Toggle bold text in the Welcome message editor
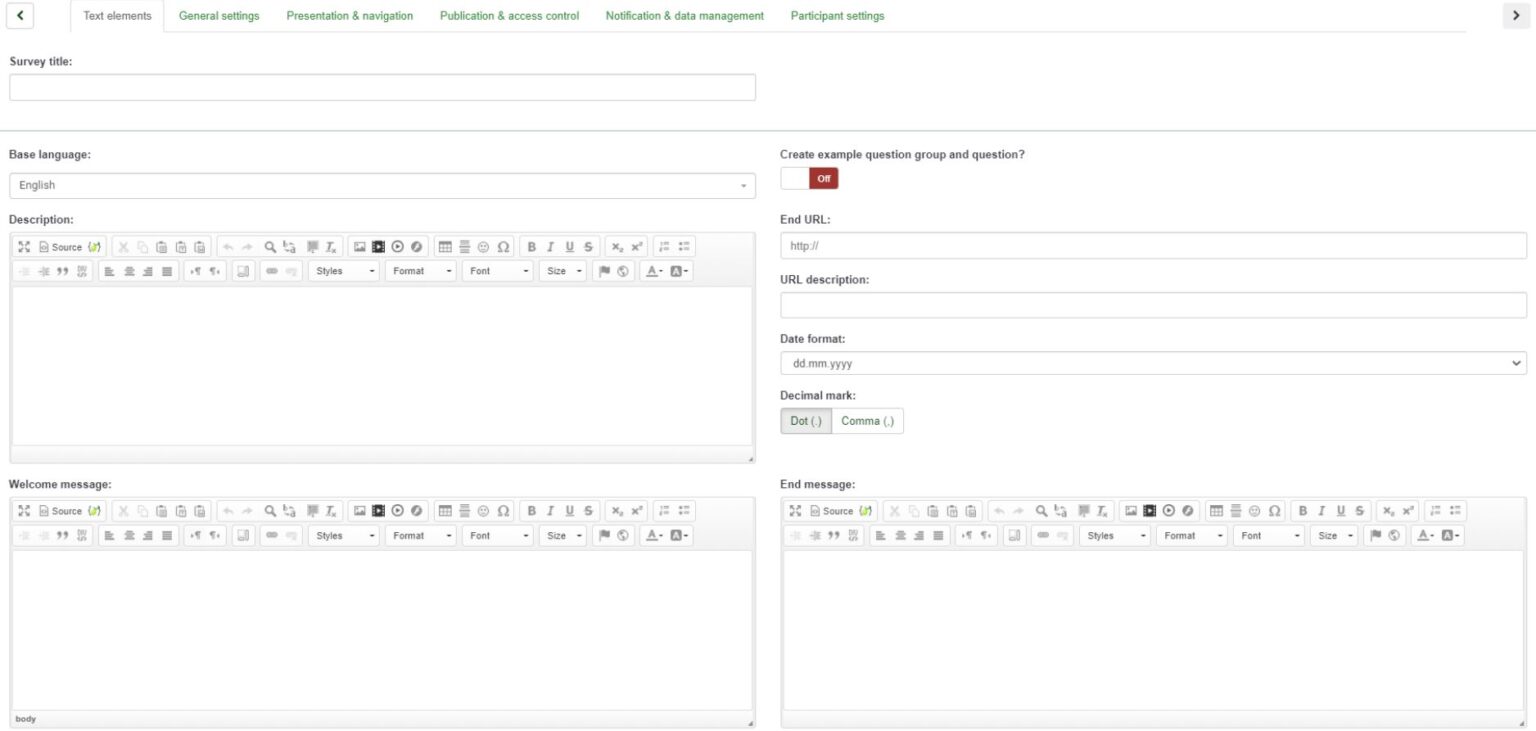1536x731 pixels. click(x=530, y=510)
